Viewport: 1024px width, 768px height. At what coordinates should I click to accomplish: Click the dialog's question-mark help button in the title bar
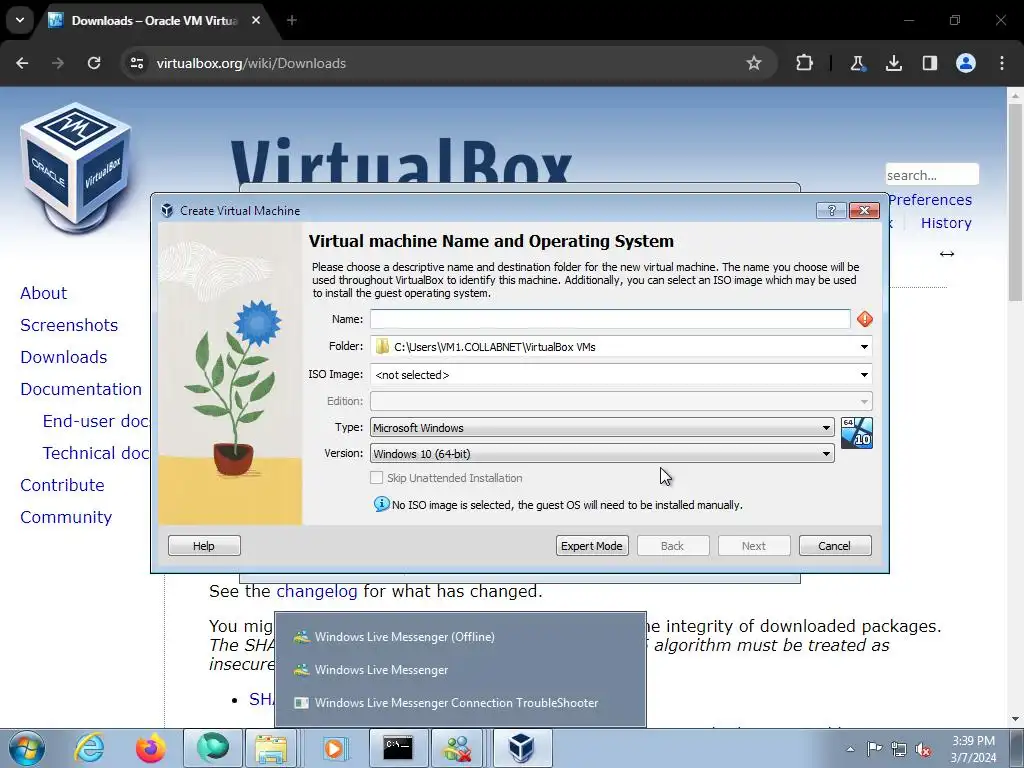pyautogui.click(x=831, y=210)
